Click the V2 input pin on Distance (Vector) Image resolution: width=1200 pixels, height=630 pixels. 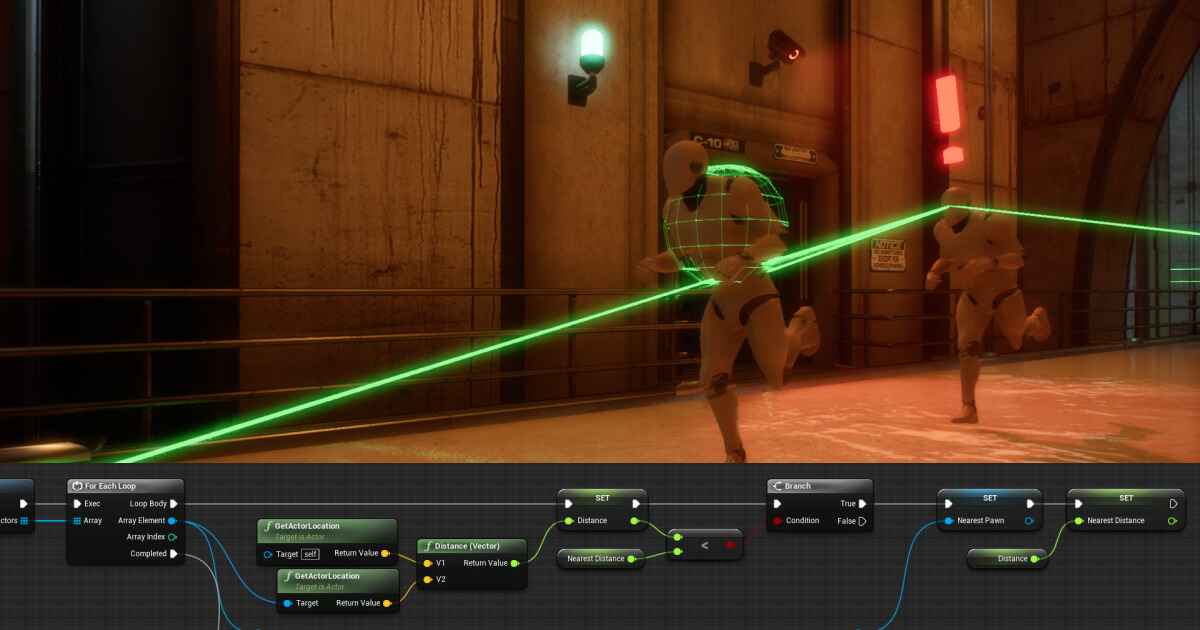[428, 579]
